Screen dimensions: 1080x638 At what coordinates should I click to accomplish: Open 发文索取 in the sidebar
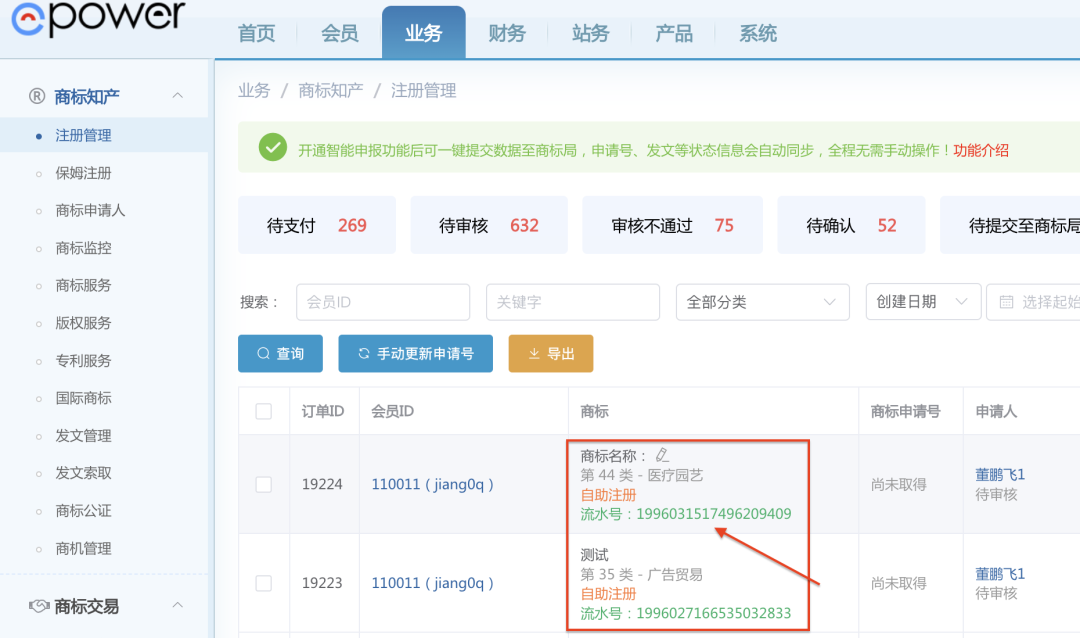coord(83,473)
